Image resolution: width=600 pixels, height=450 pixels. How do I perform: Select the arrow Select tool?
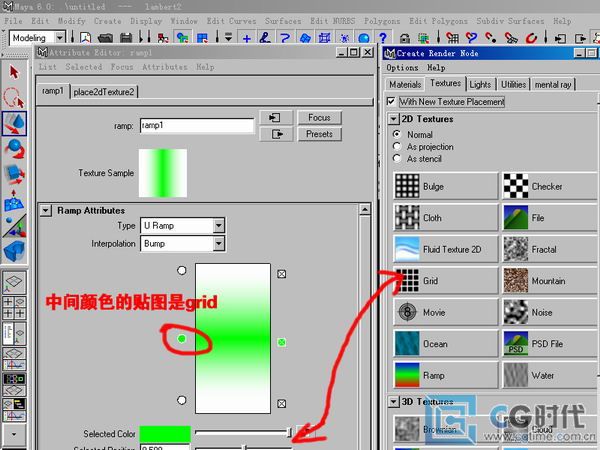14,72
